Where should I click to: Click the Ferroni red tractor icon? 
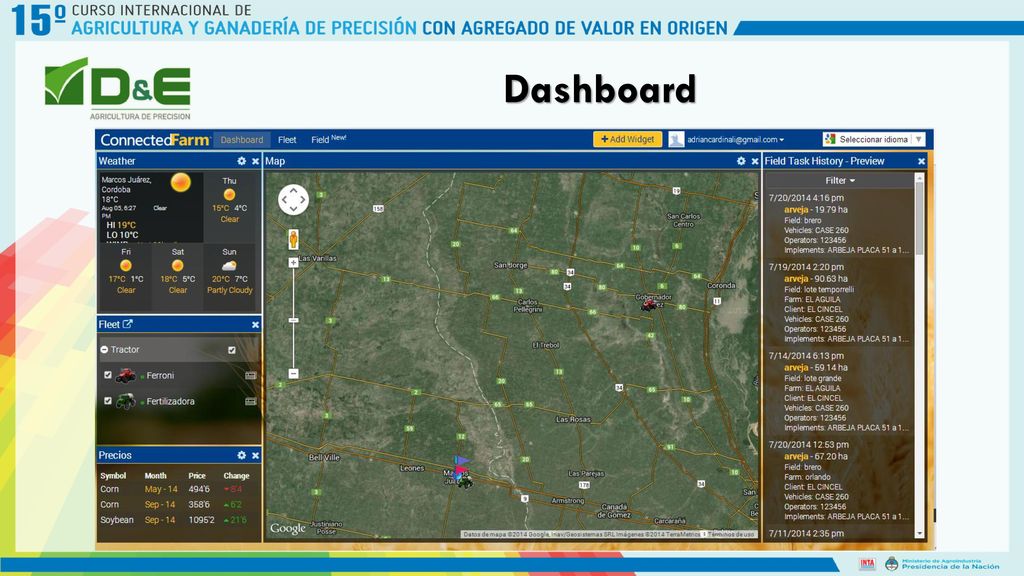tap(125, 376)
